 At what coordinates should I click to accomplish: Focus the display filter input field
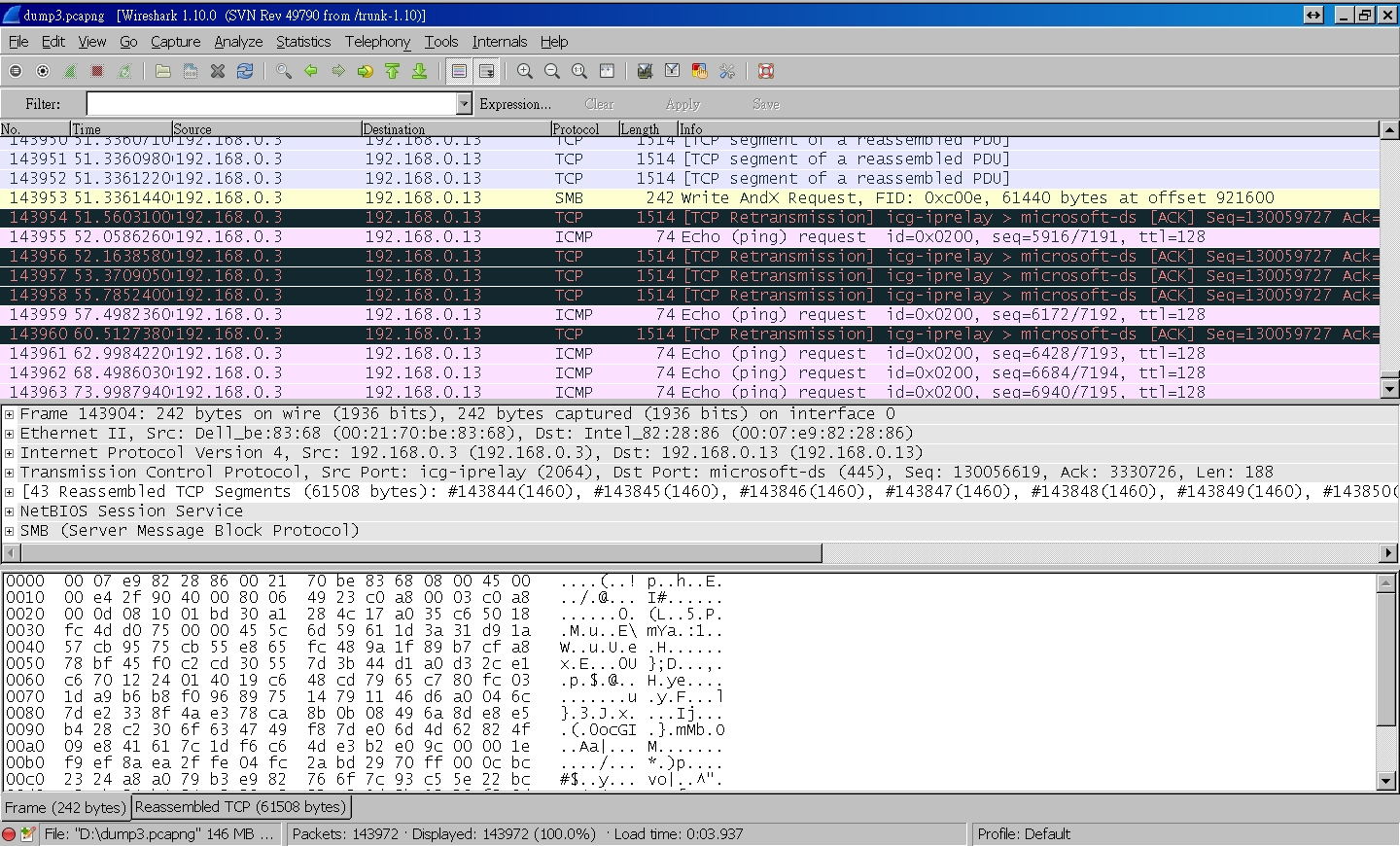pos(271,104)
